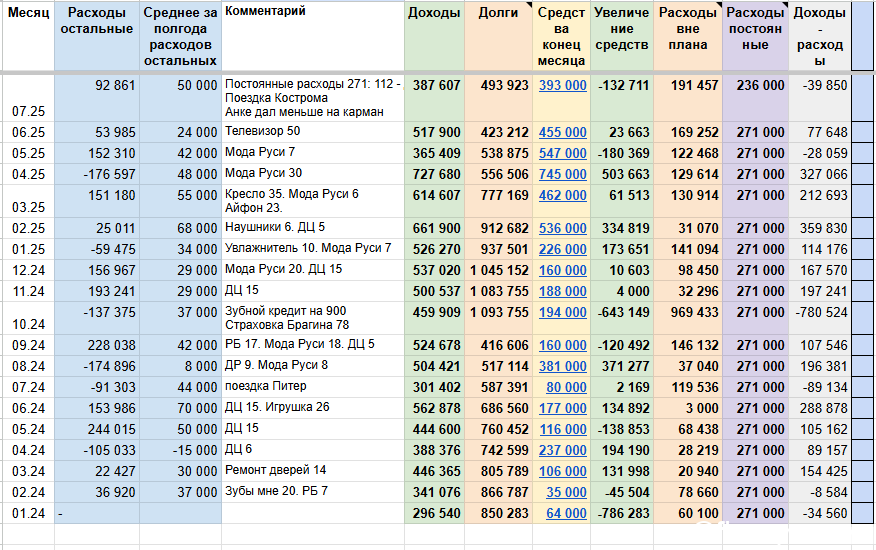876x550 pixels.
Task: Select the ДР 9. Мода Руси 8 cell
Action: tap(313, 367)
